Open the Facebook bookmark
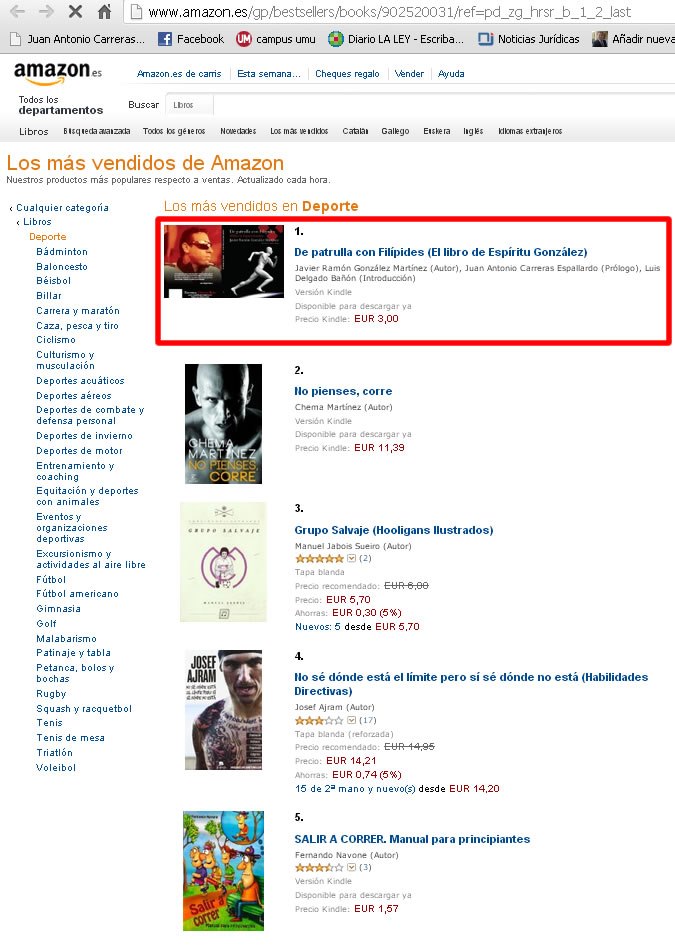 [x=191, y=39]
